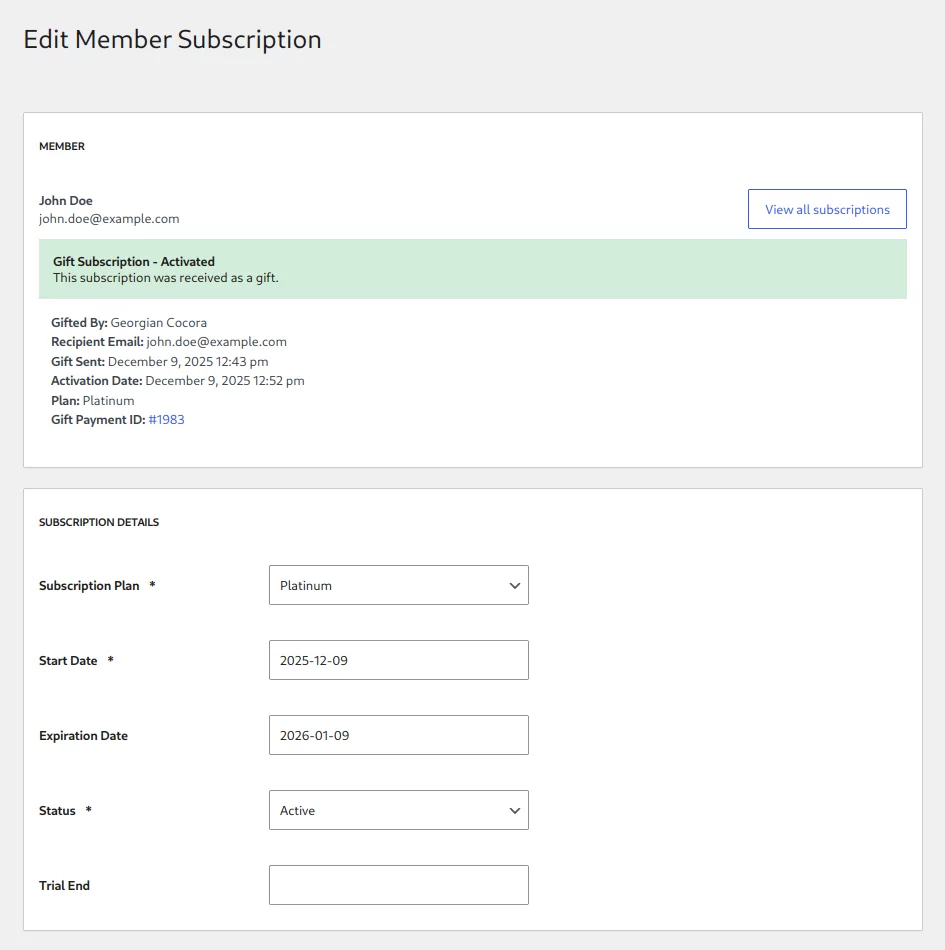This screenshot has height=950, width=945.
Task: Click the Edit Member Subscription page heading
Action: coord(172,40)
